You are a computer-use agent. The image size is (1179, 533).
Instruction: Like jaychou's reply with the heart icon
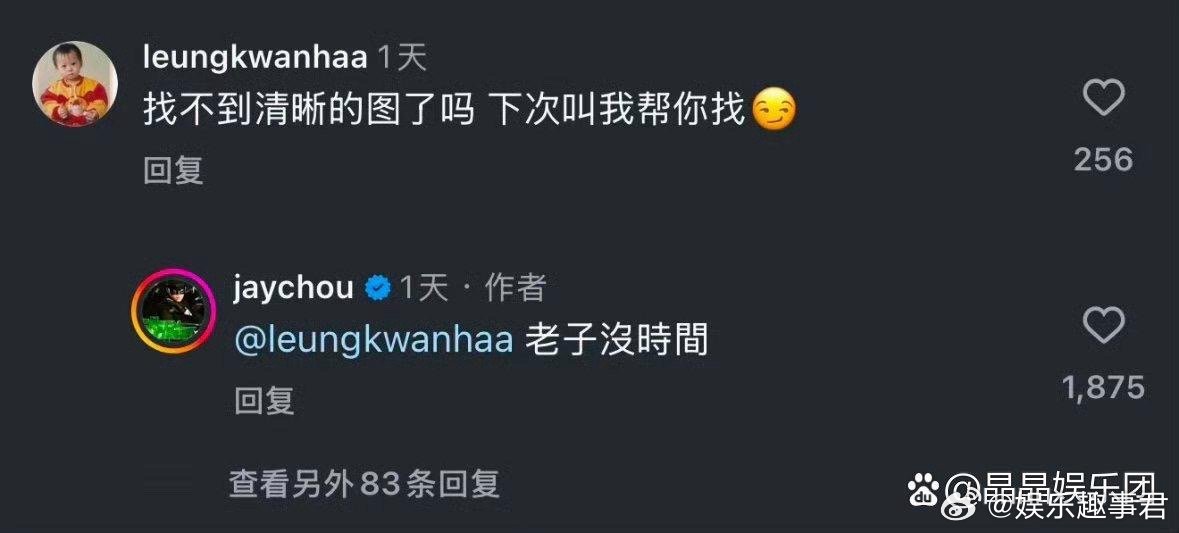1103,326
